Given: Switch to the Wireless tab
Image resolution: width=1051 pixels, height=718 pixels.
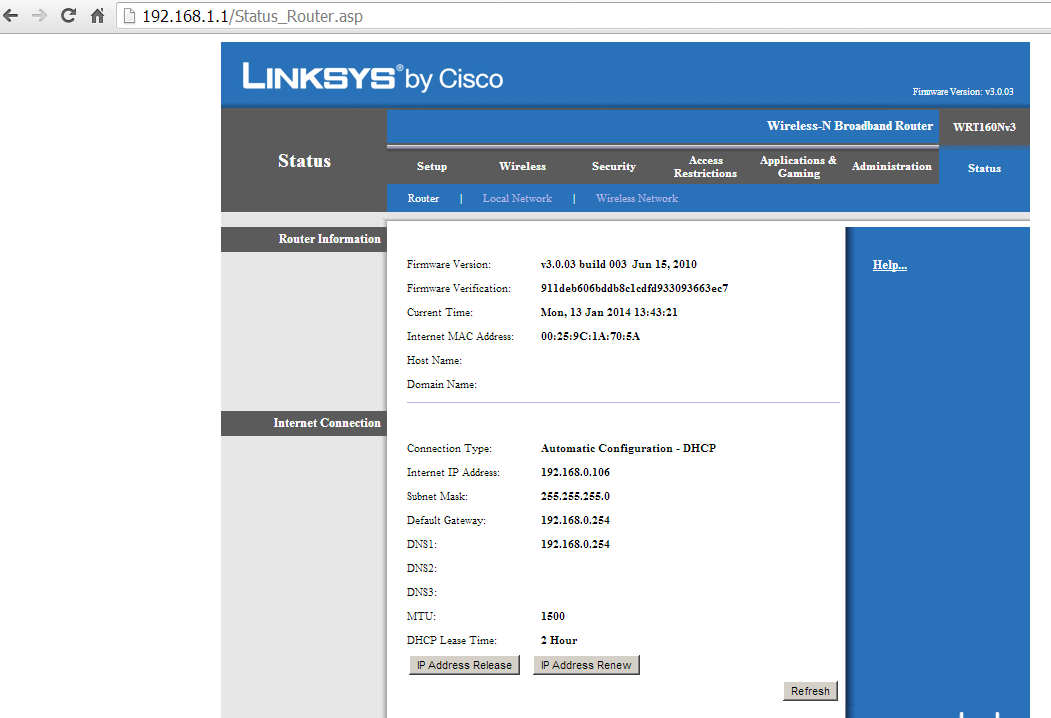Looking at the screenshot, I should 522,167.
